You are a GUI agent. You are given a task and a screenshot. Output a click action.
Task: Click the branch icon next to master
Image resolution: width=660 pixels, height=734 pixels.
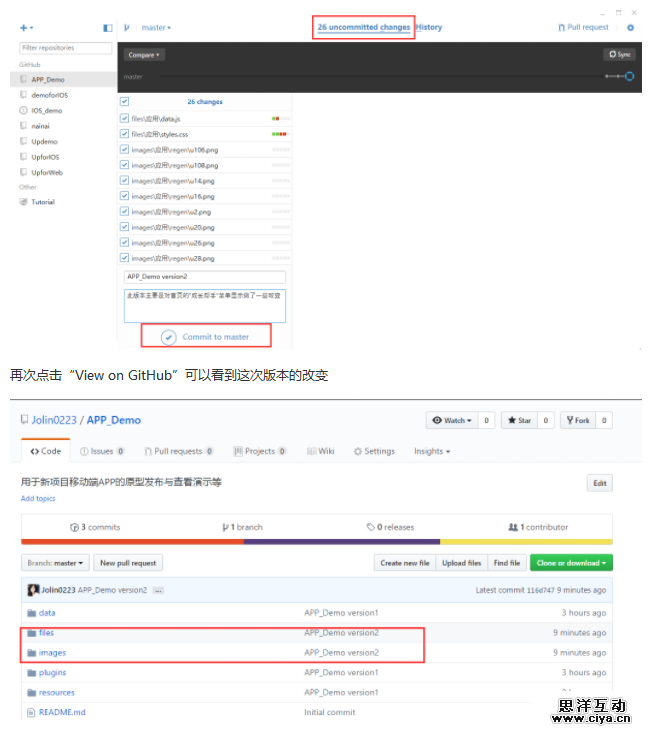[x=126, y=28]
